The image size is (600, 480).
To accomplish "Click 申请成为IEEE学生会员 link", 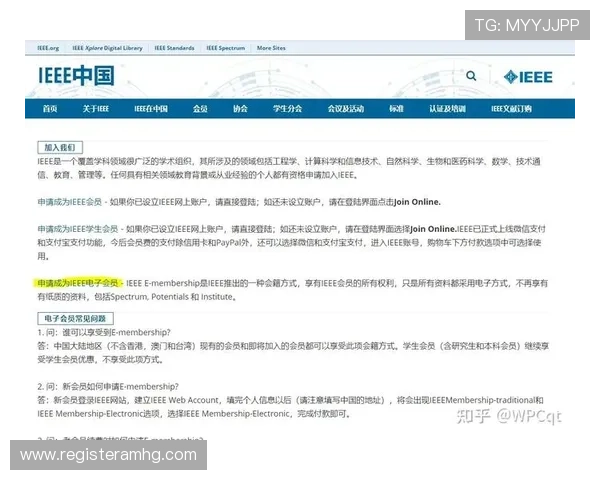I will coord(78,229).
